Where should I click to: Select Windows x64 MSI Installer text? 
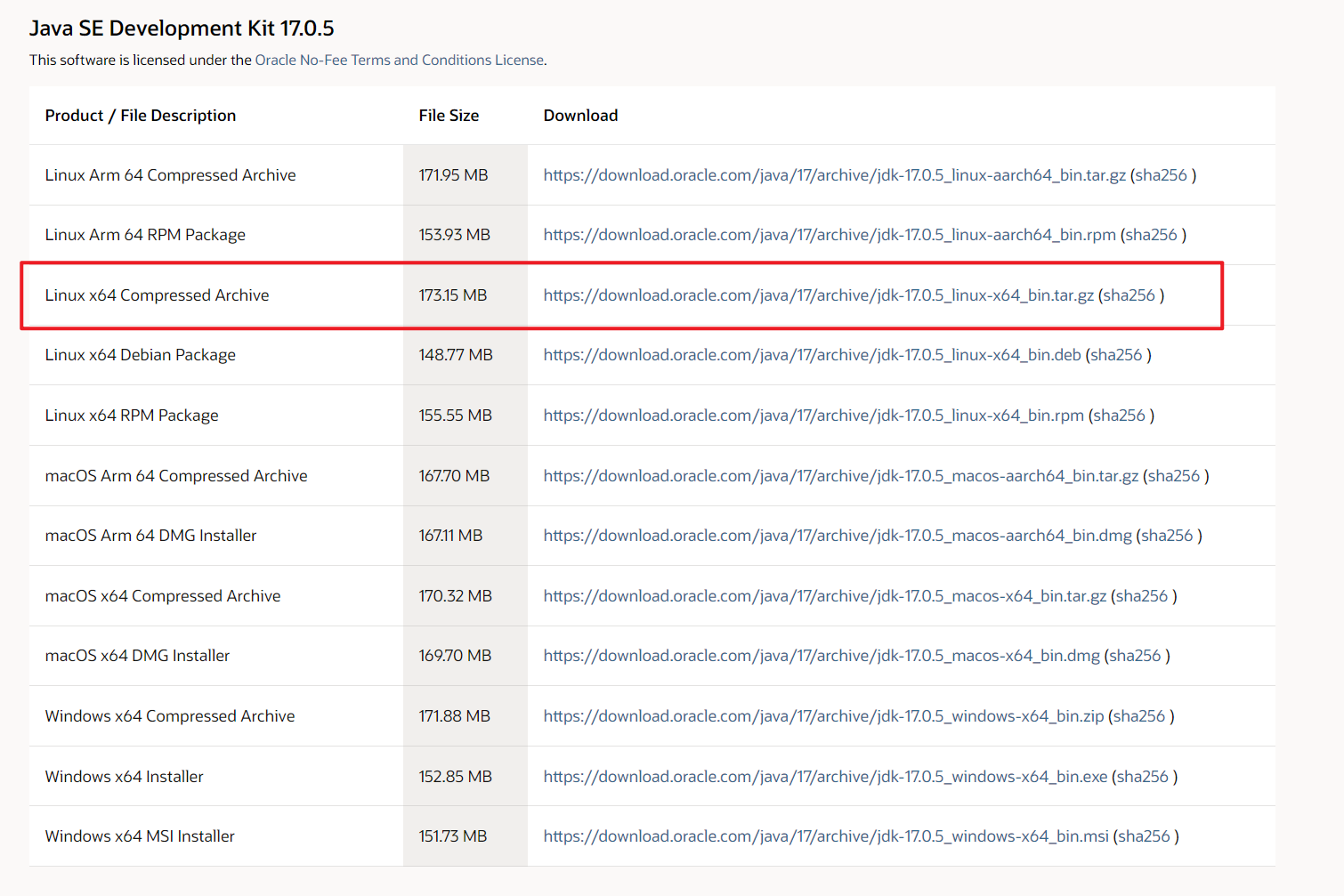141,836
